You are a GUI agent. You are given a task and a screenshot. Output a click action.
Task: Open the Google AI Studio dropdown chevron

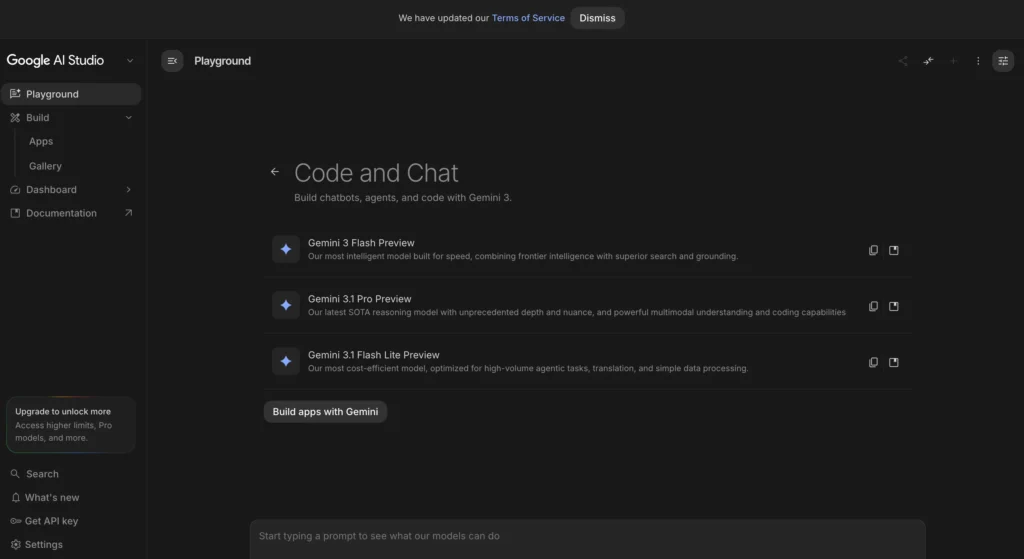pos(130,61)
